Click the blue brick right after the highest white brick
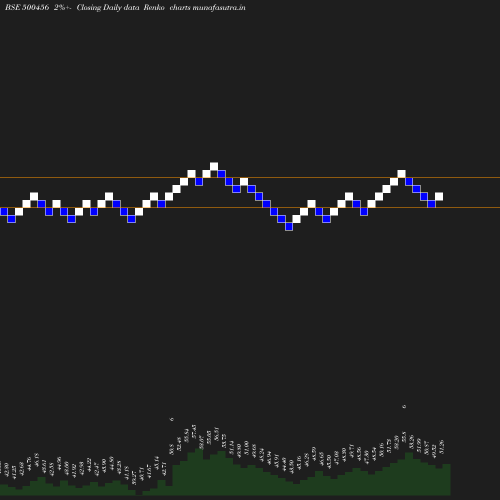500x500 pixels. [x=221, y=174]
